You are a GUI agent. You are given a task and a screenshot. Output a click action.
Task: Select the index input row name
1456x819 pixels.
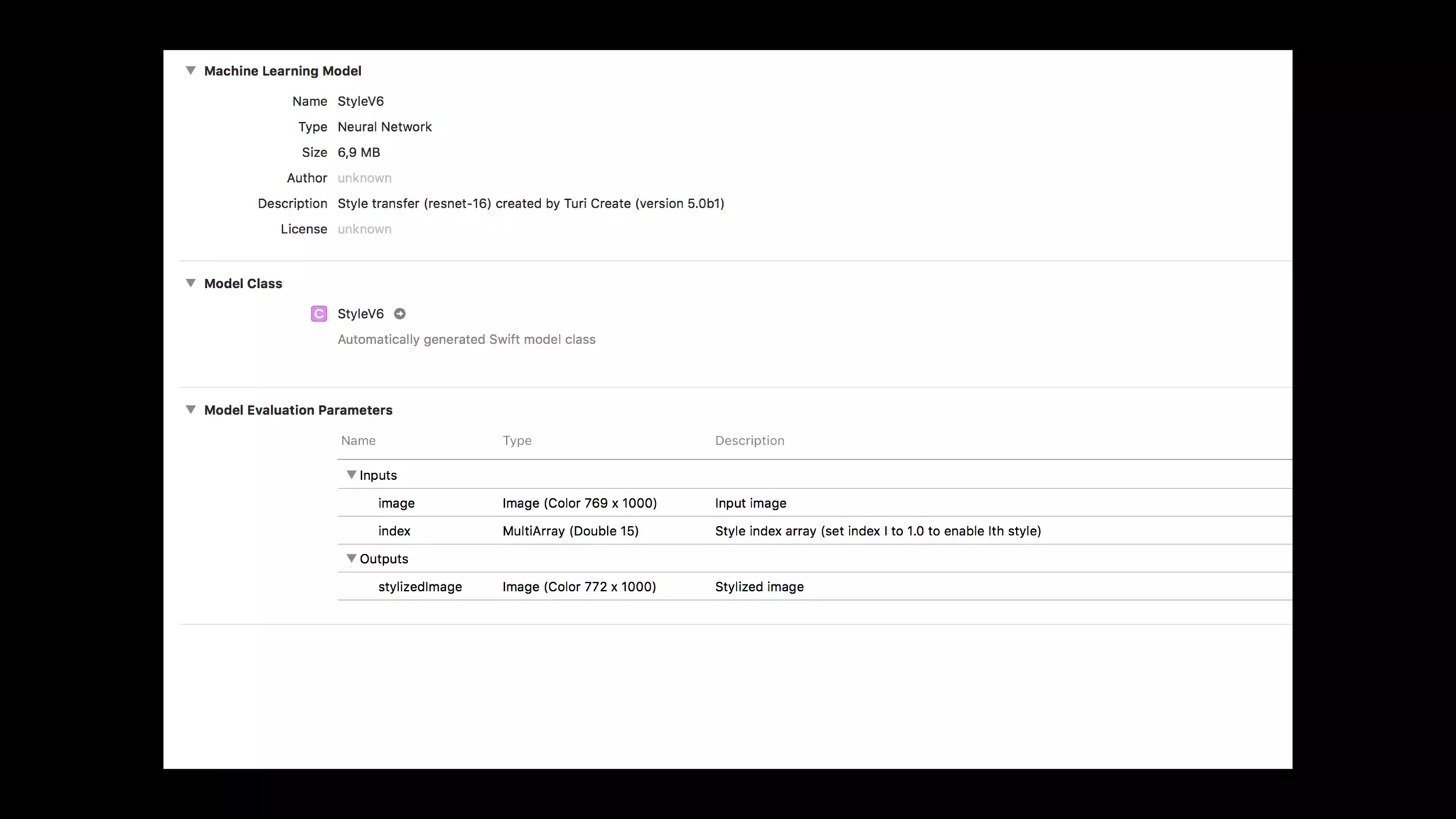(x=395, y=531)
